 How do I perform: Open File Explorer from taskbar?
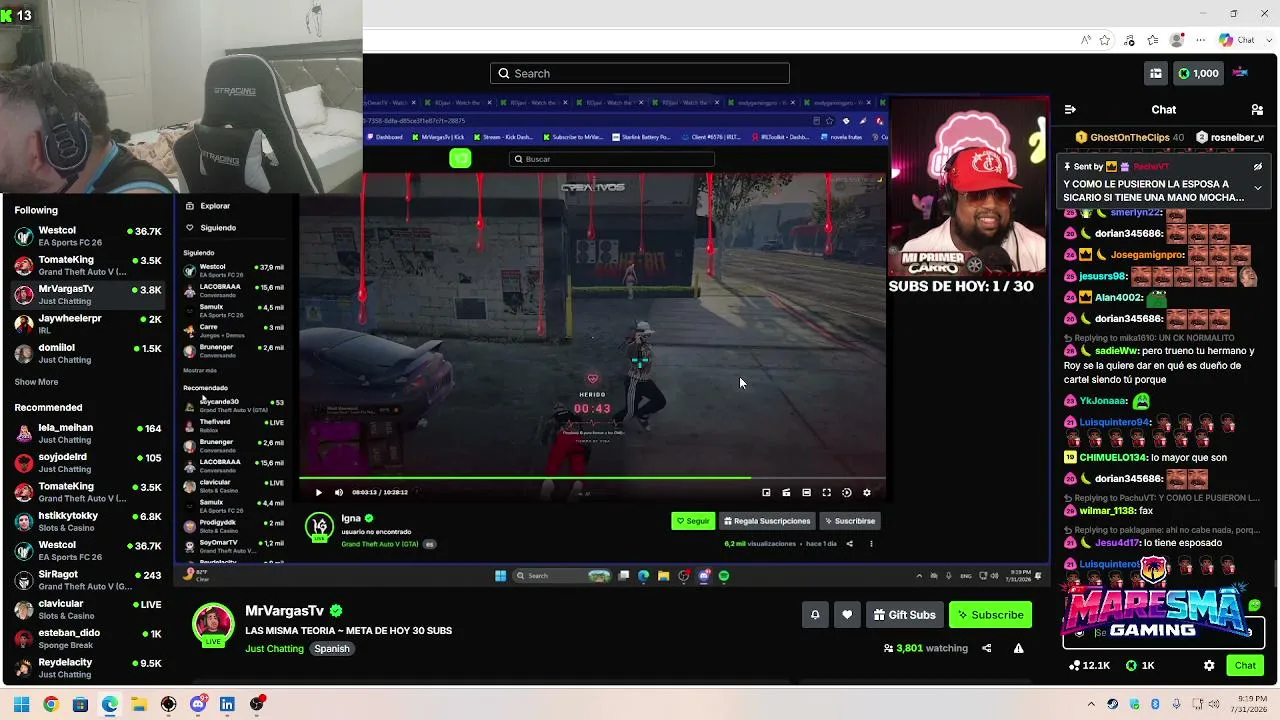(139, 704)
